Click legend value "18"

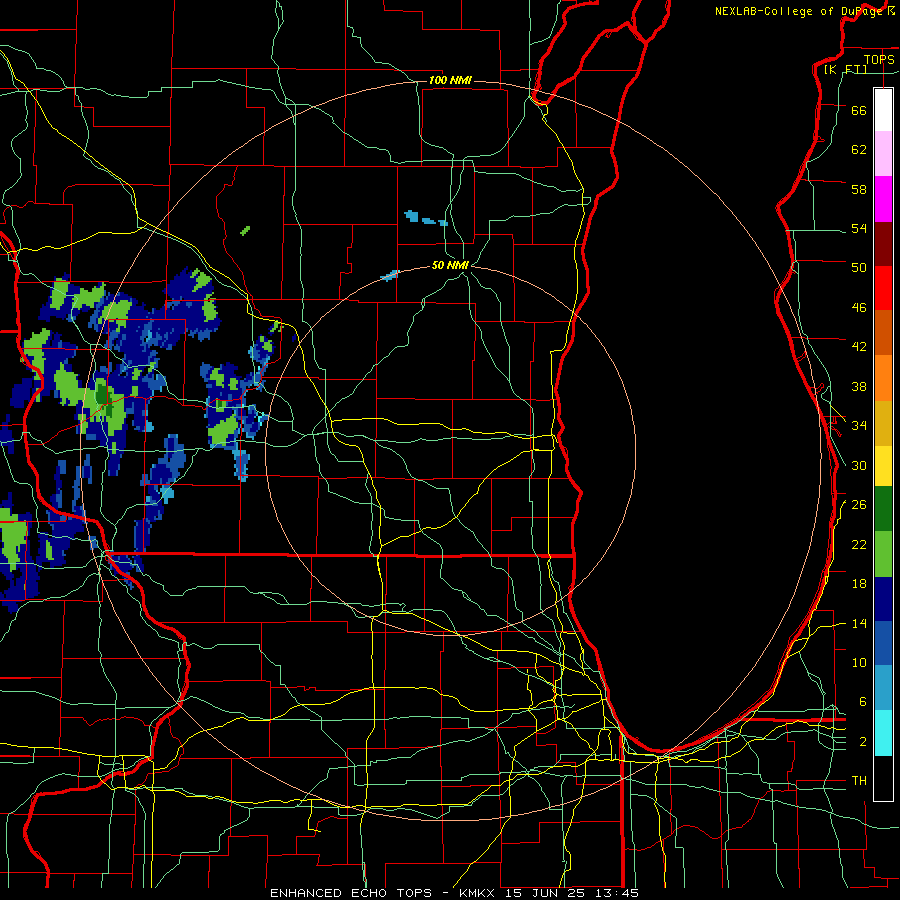[x=859, y=584]
